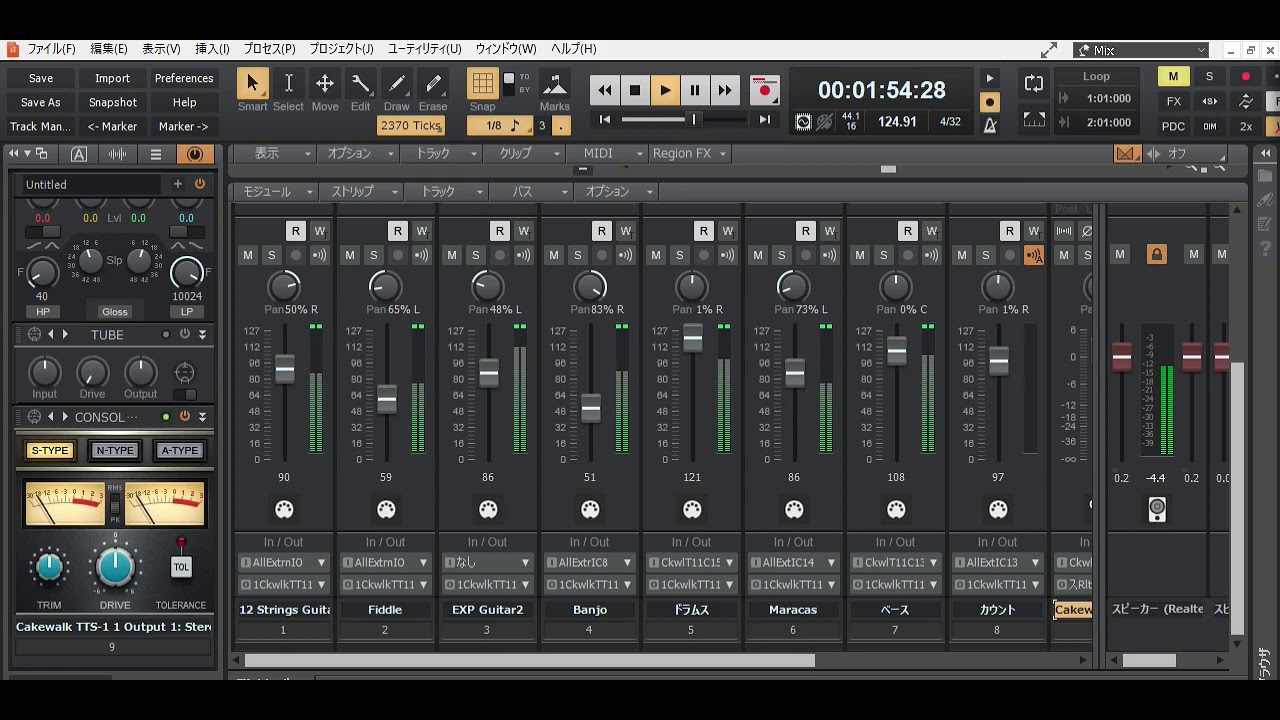
Task: Click the DRIVE knob in the console emulator
Action: [115, 567]
